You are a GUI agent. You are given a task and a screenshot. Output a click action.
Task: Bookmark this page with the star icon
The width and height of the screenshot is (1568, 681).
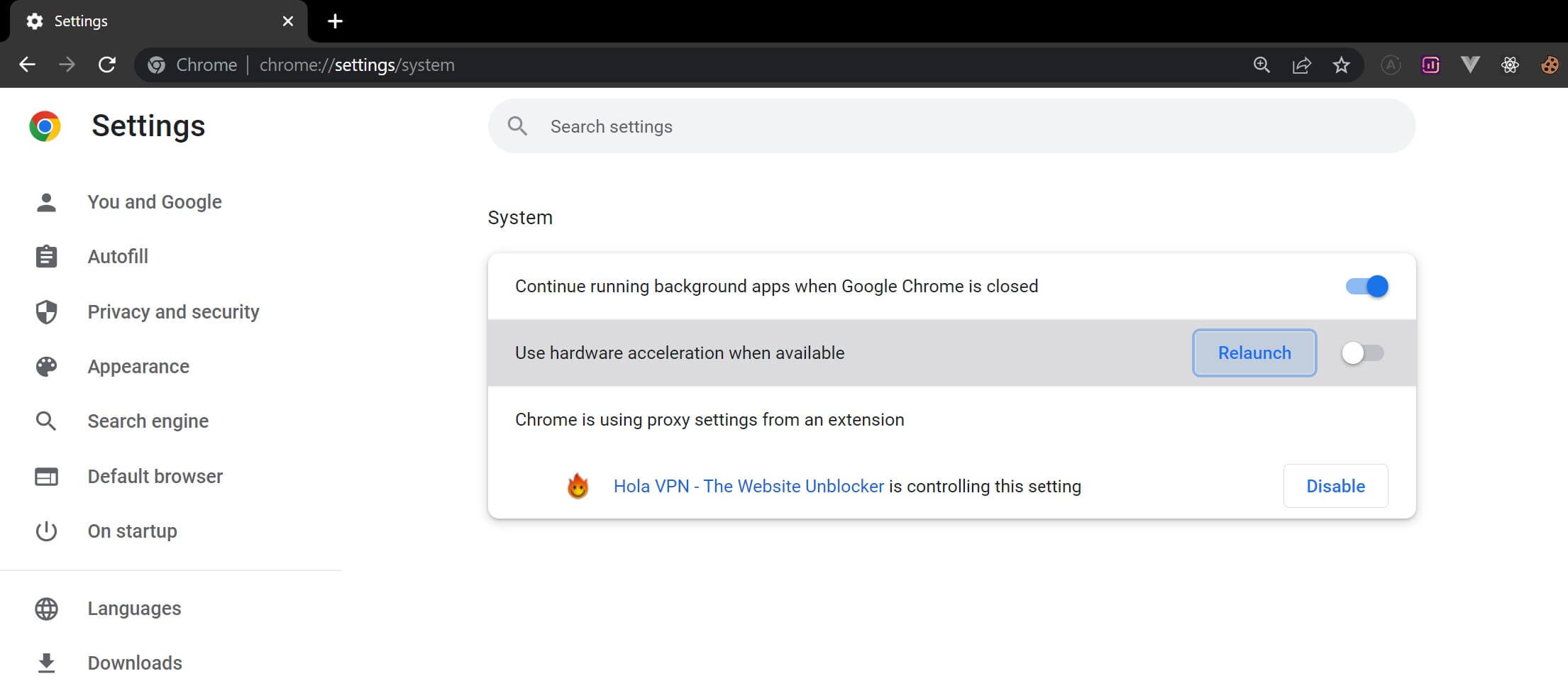coord(1342,65)
